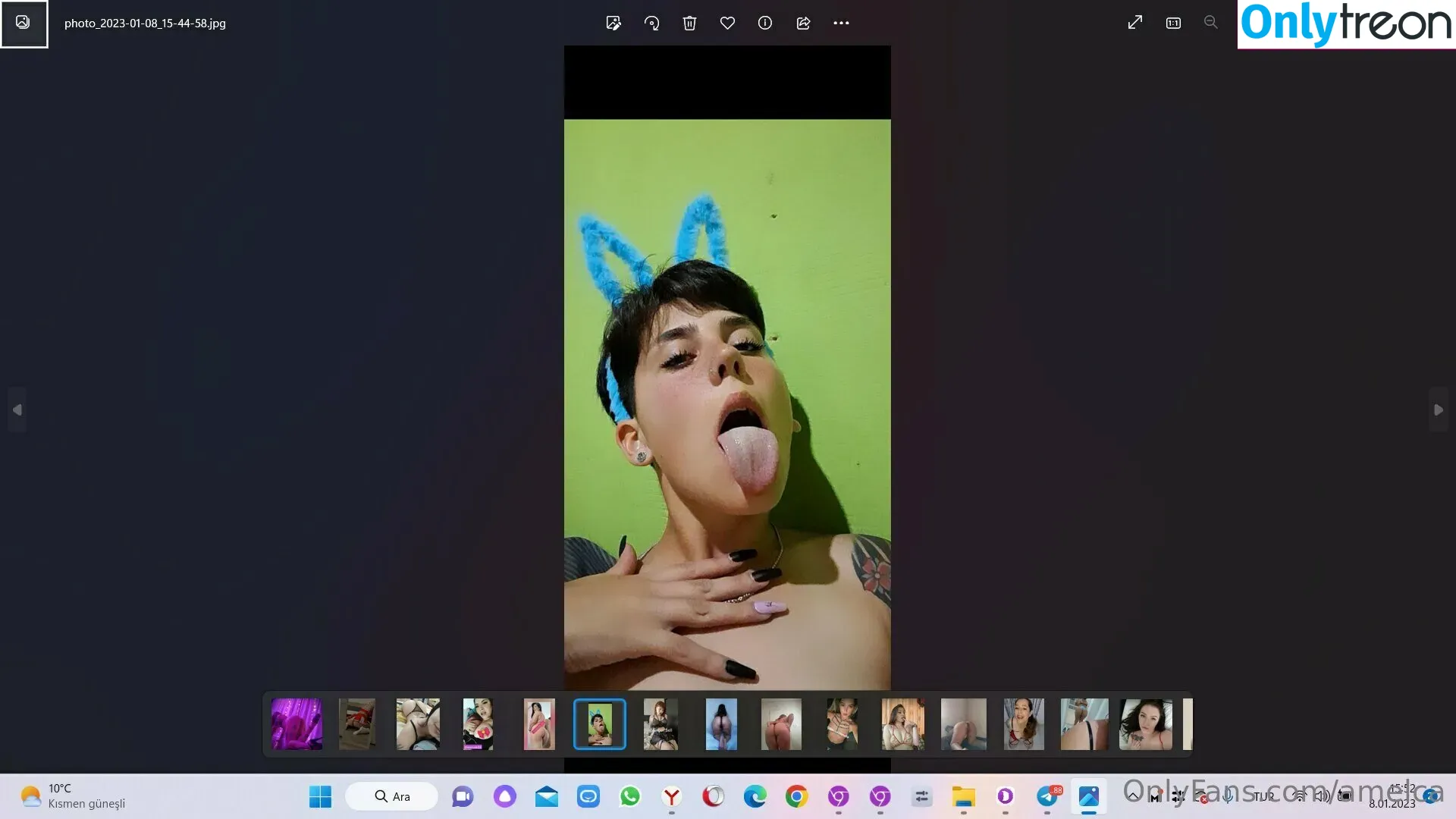1456x819 pixels.
Task: Switch to full screen with the expand arrows icon
Action: (x=1135, y=23)
